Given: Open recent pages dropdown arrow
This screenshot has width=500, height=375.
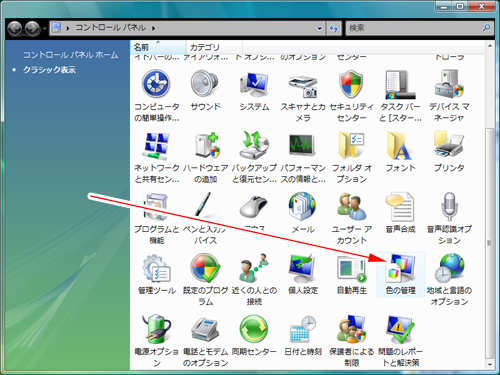Looking at the screenshot, I should pos(45,29).
